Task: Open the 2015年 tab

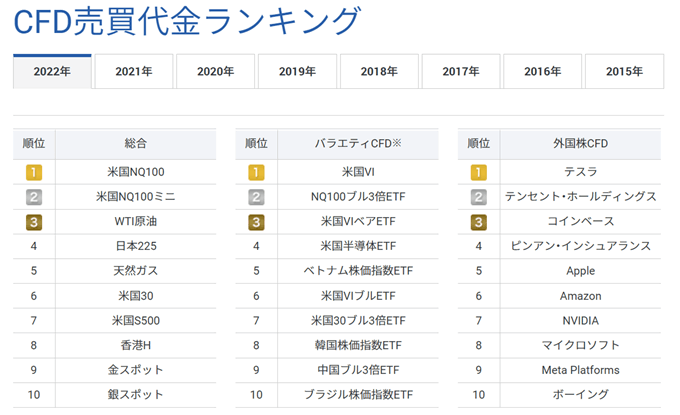Action: click(624, 72)
